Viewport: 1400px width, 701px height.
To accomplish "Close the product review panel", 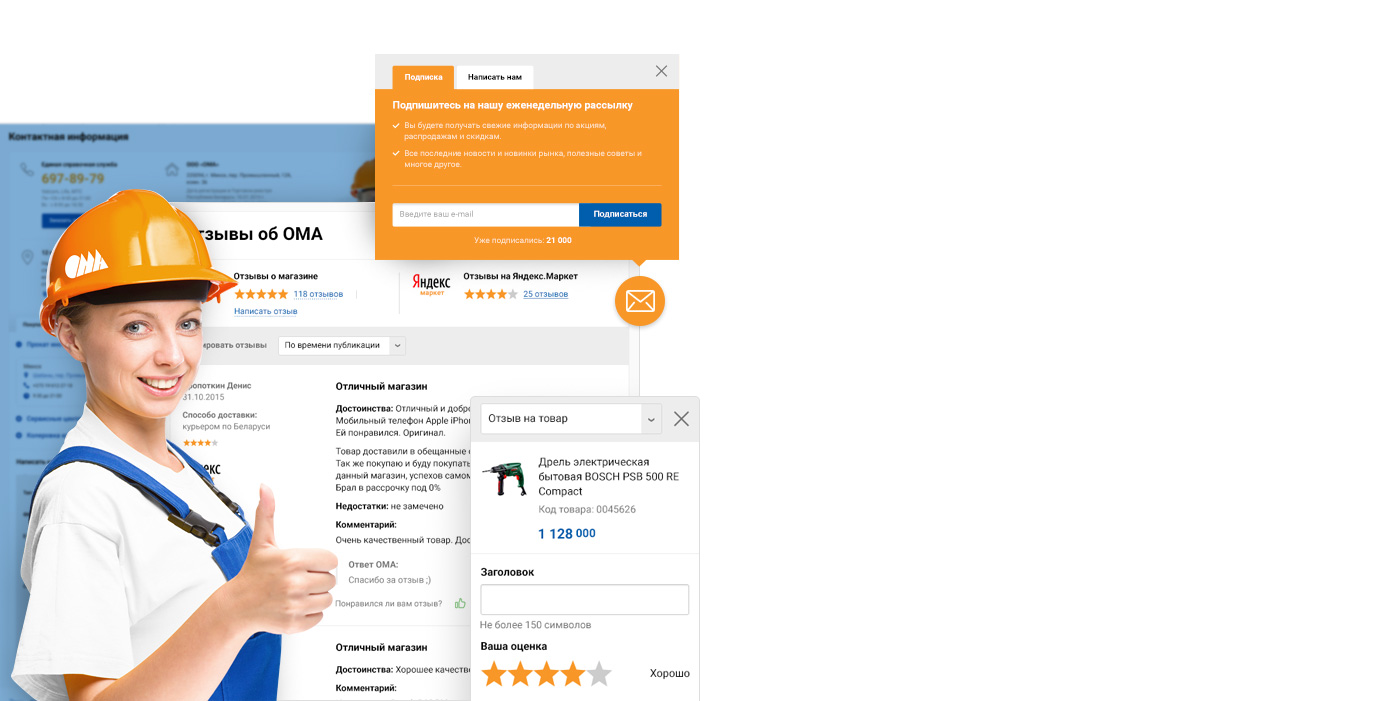I will point(681,419).
